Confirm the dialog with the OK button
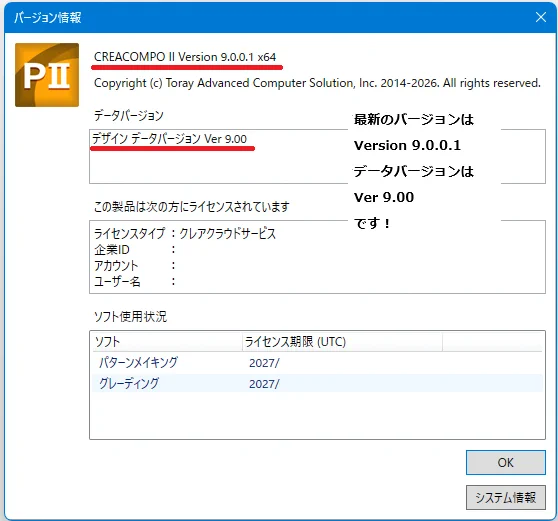Image resolution: width=558 pixels, height=521 pixels. 506,462
